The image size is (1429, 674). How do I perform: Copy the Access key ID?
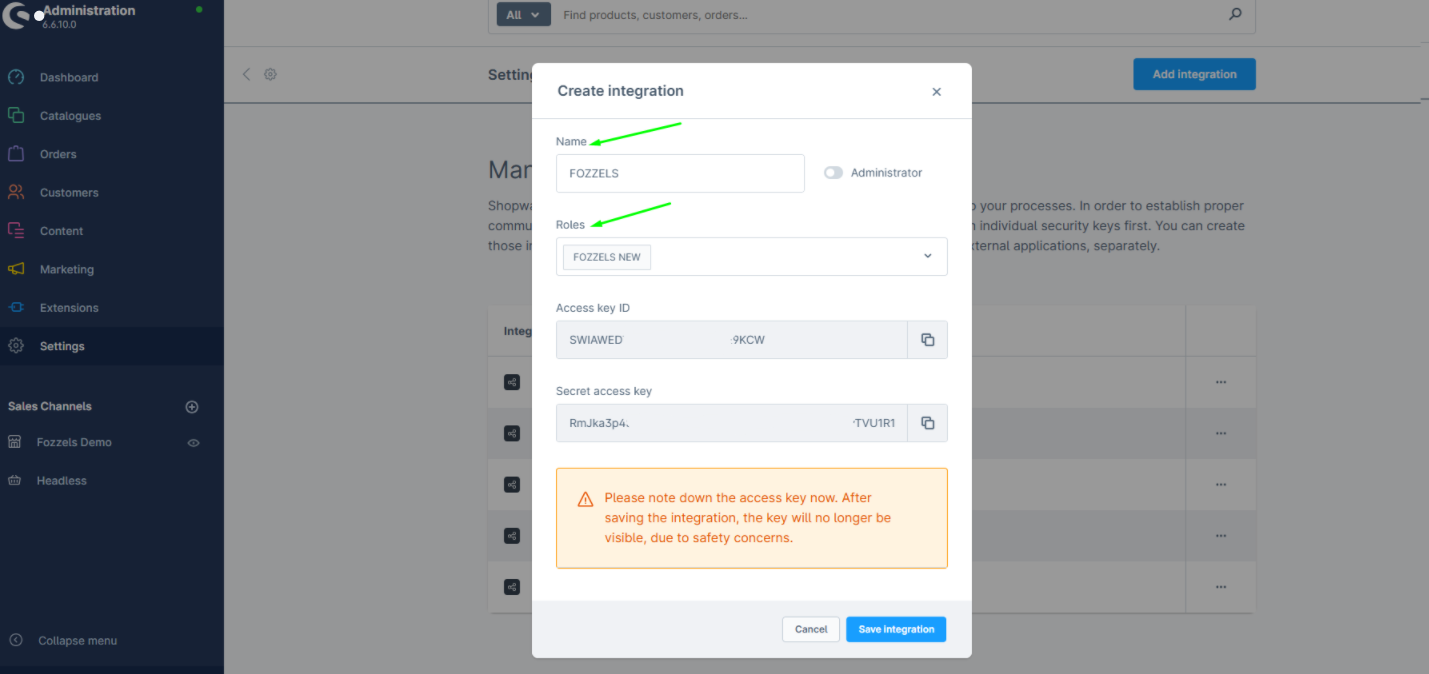927,340
